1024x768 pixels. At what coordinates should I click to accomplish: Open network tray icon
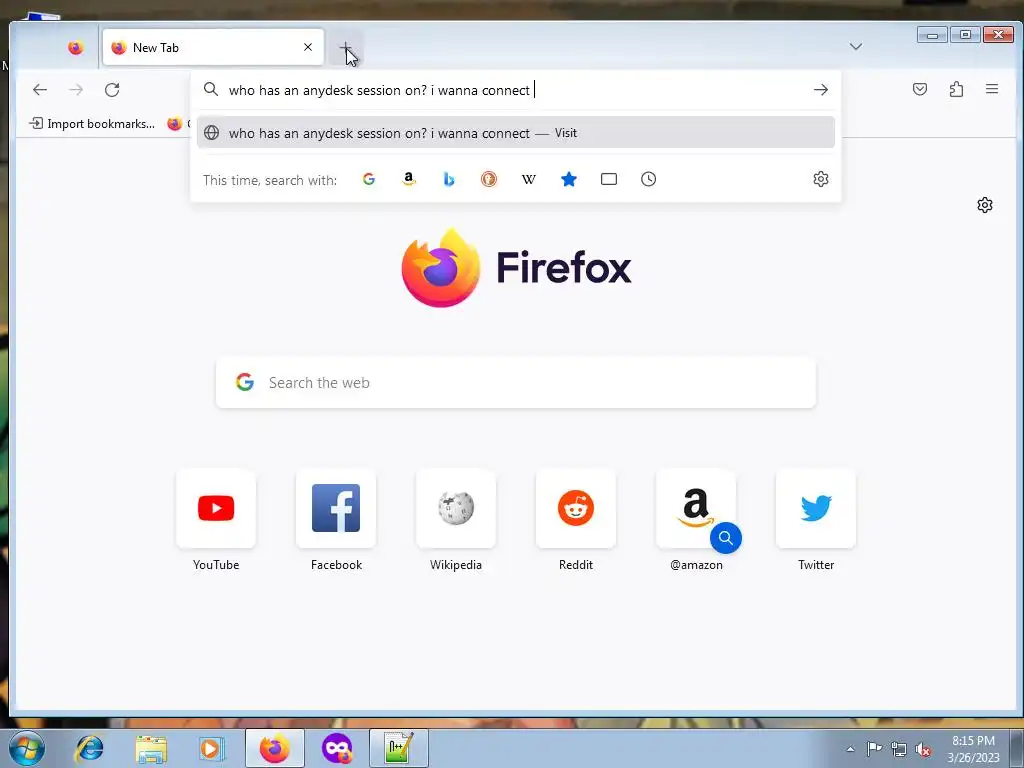point(899,749)
